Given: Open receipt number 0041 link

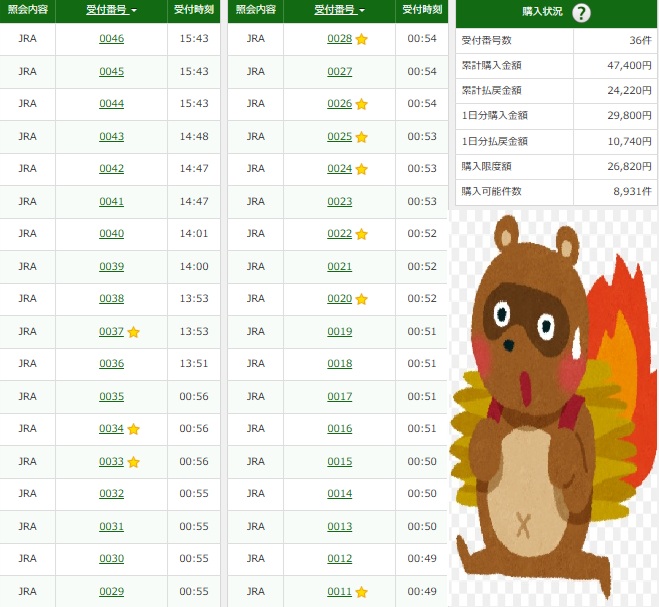Looking at the screenshot, I should tap(111, 201).
